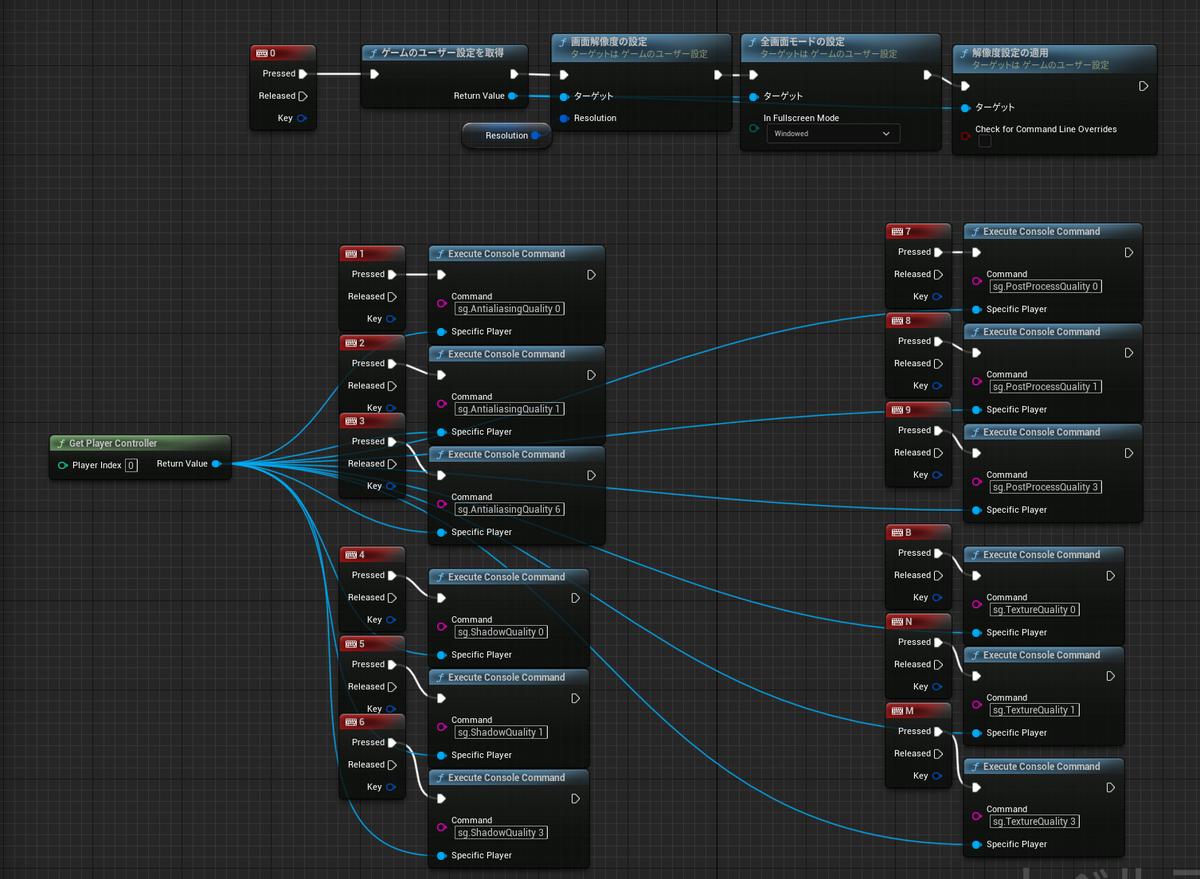Enable Check for Command Line Overrides checkbox
The height and width of the screenshot is (879, 1200).
coord(985,141)
